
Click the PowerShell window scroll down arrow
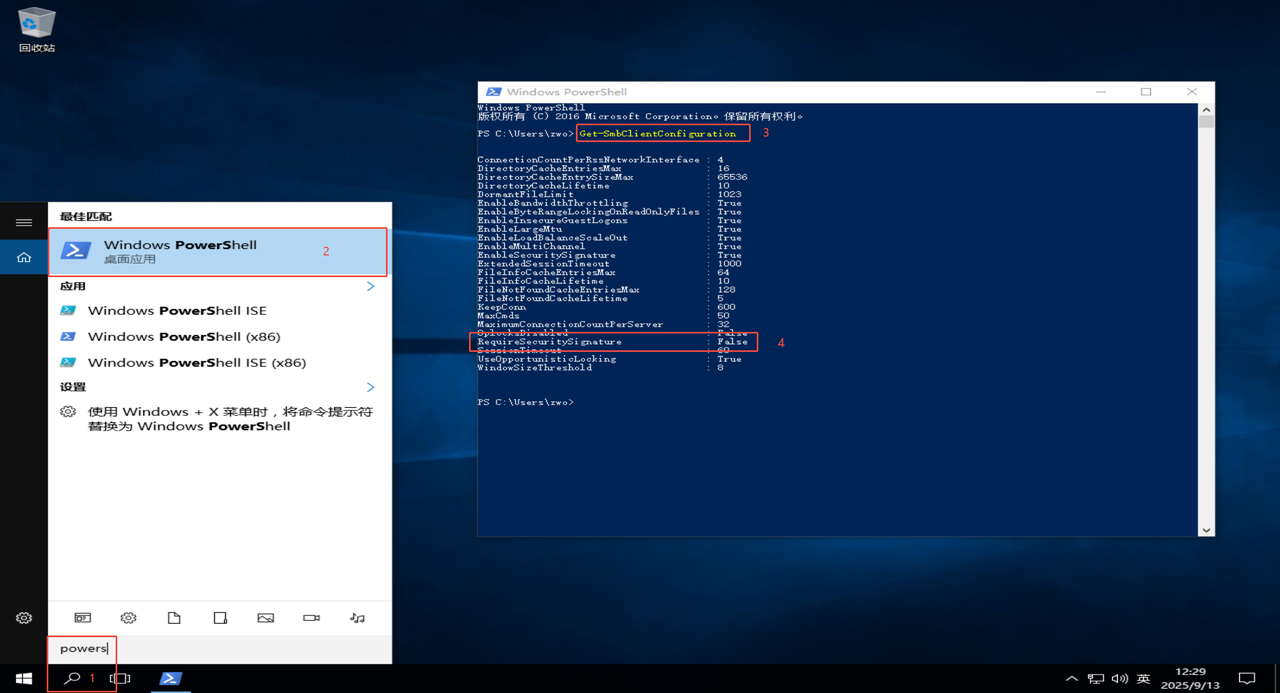click(1206, 529)
